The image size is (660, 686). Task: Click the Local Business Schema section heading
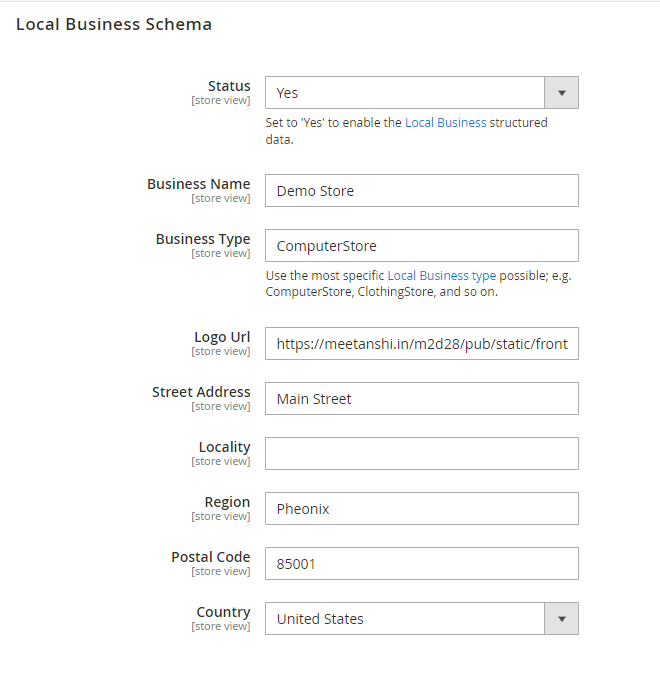coord(114,24)
